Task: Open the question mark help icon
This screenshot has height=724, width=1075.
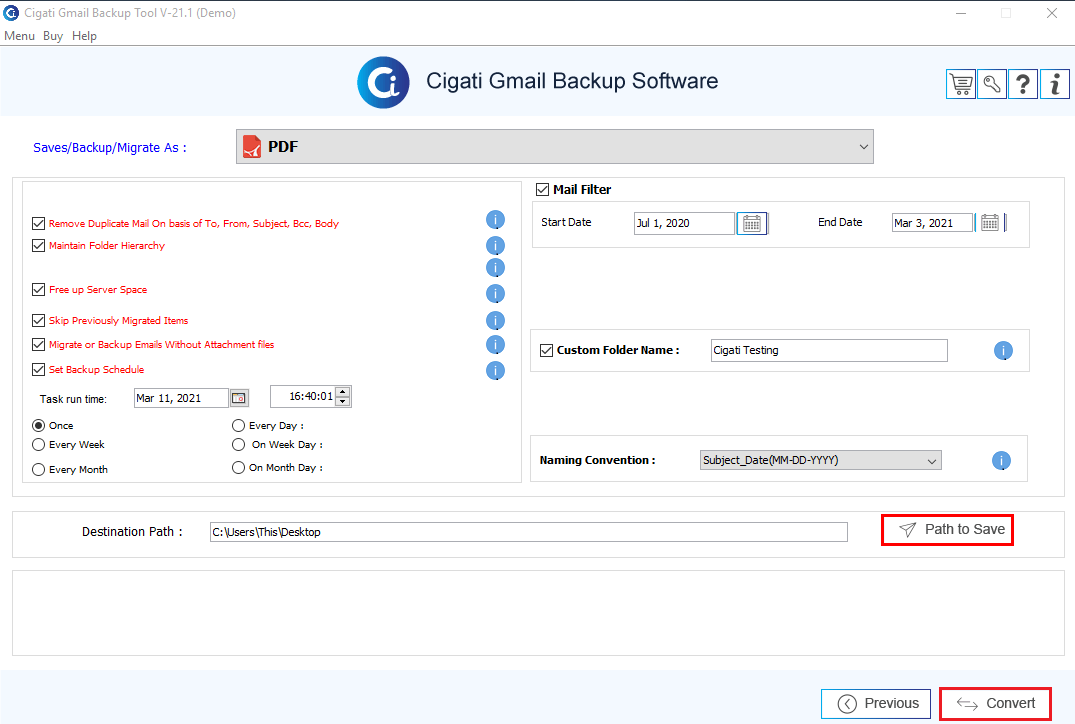Action: coord(1023,84)
